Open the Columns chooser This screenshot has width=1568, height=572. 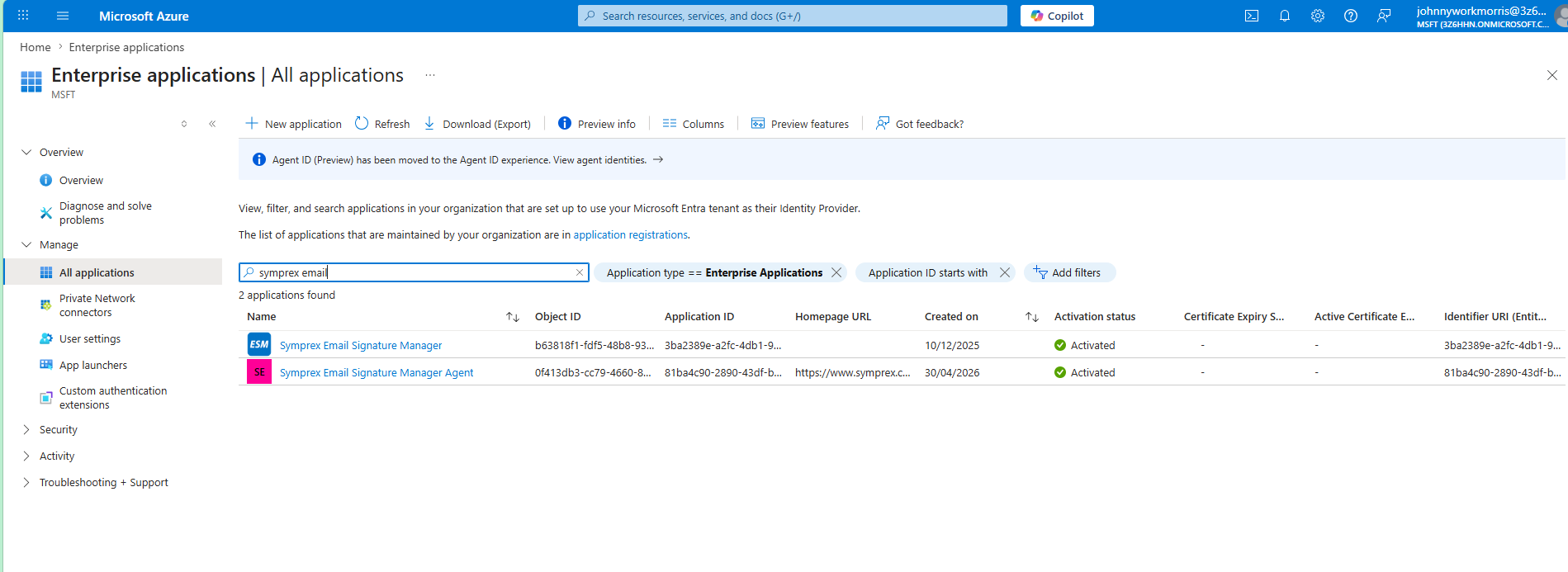(694, 124)
